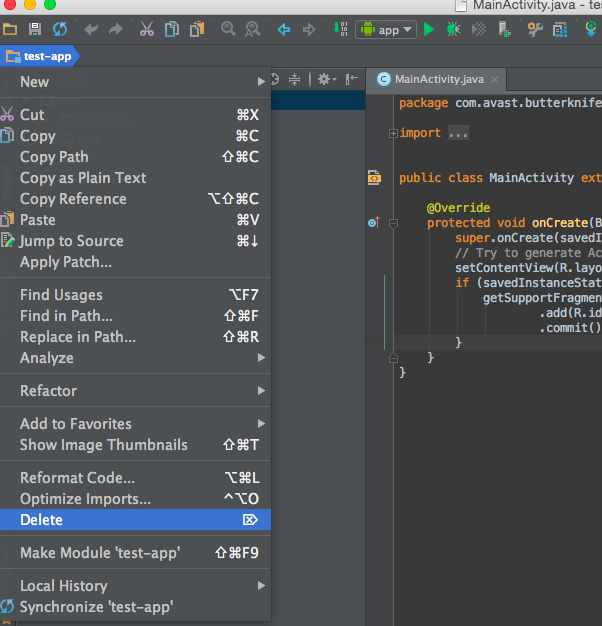Select Find in Path... entry
Viewport: 602px width, 626px height.
pos(135,316)
